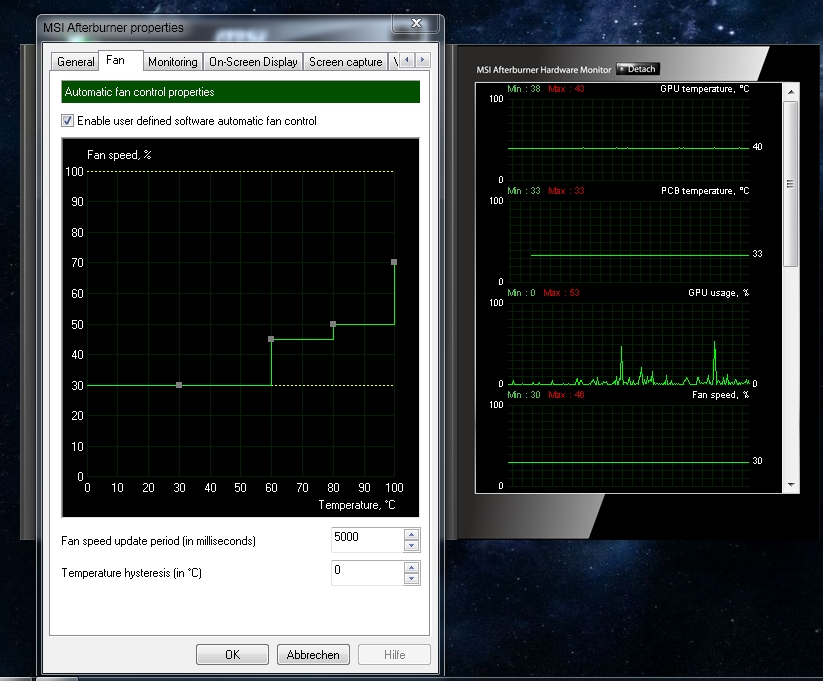Select the Fan tab
Screen dimensions: 823x681
[115, 60]
